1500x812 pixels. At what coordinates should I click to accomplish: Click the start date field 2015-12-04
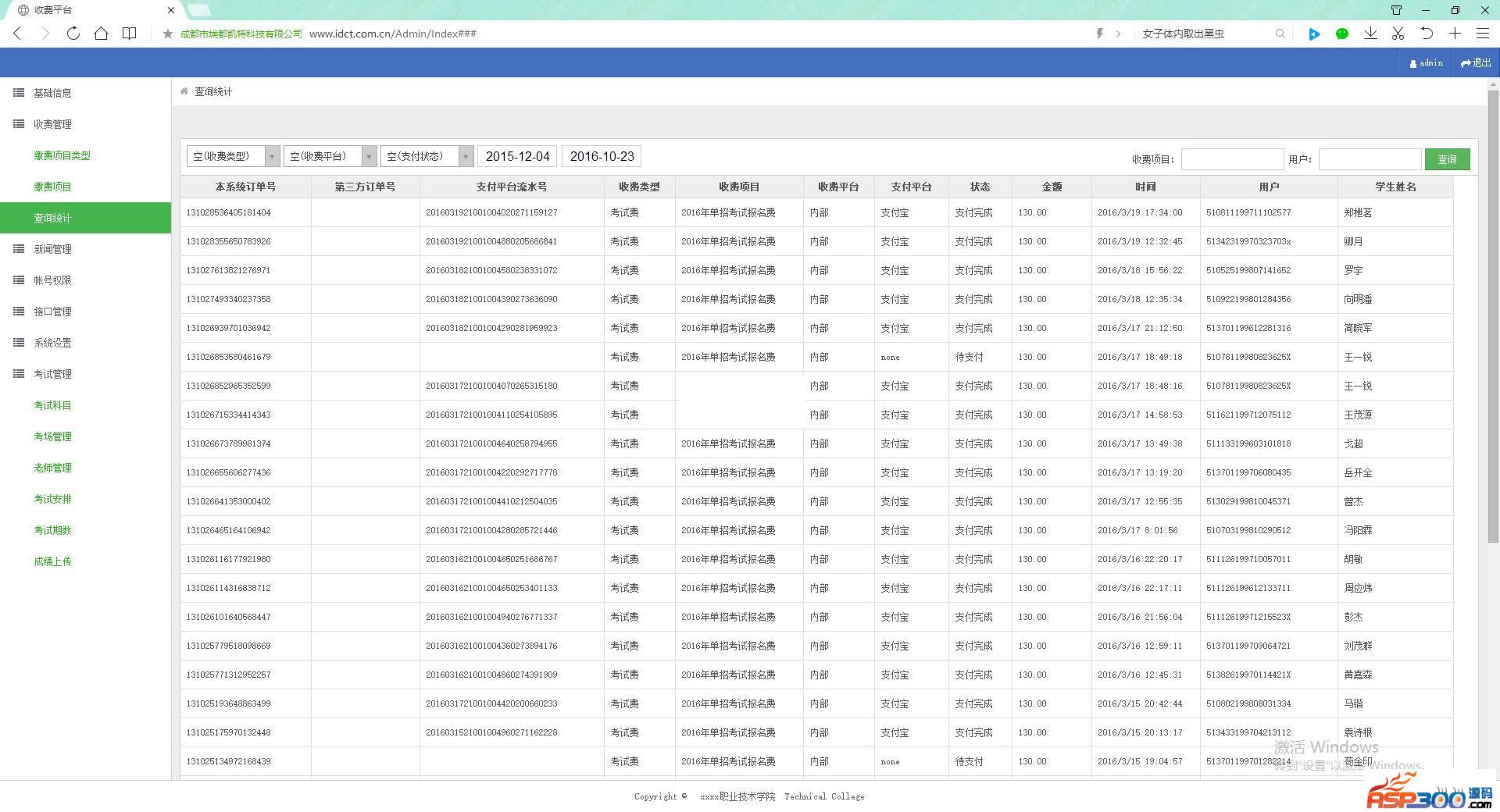517,156
